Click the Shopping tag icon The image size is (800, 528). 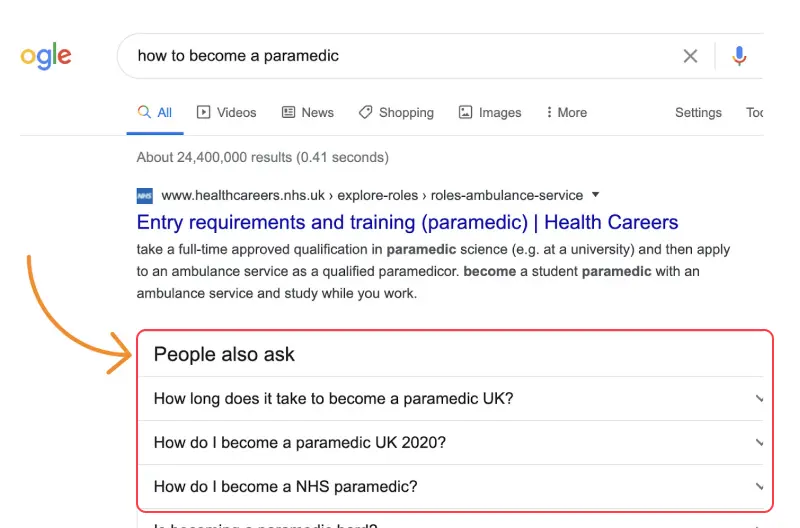[366, 113]
